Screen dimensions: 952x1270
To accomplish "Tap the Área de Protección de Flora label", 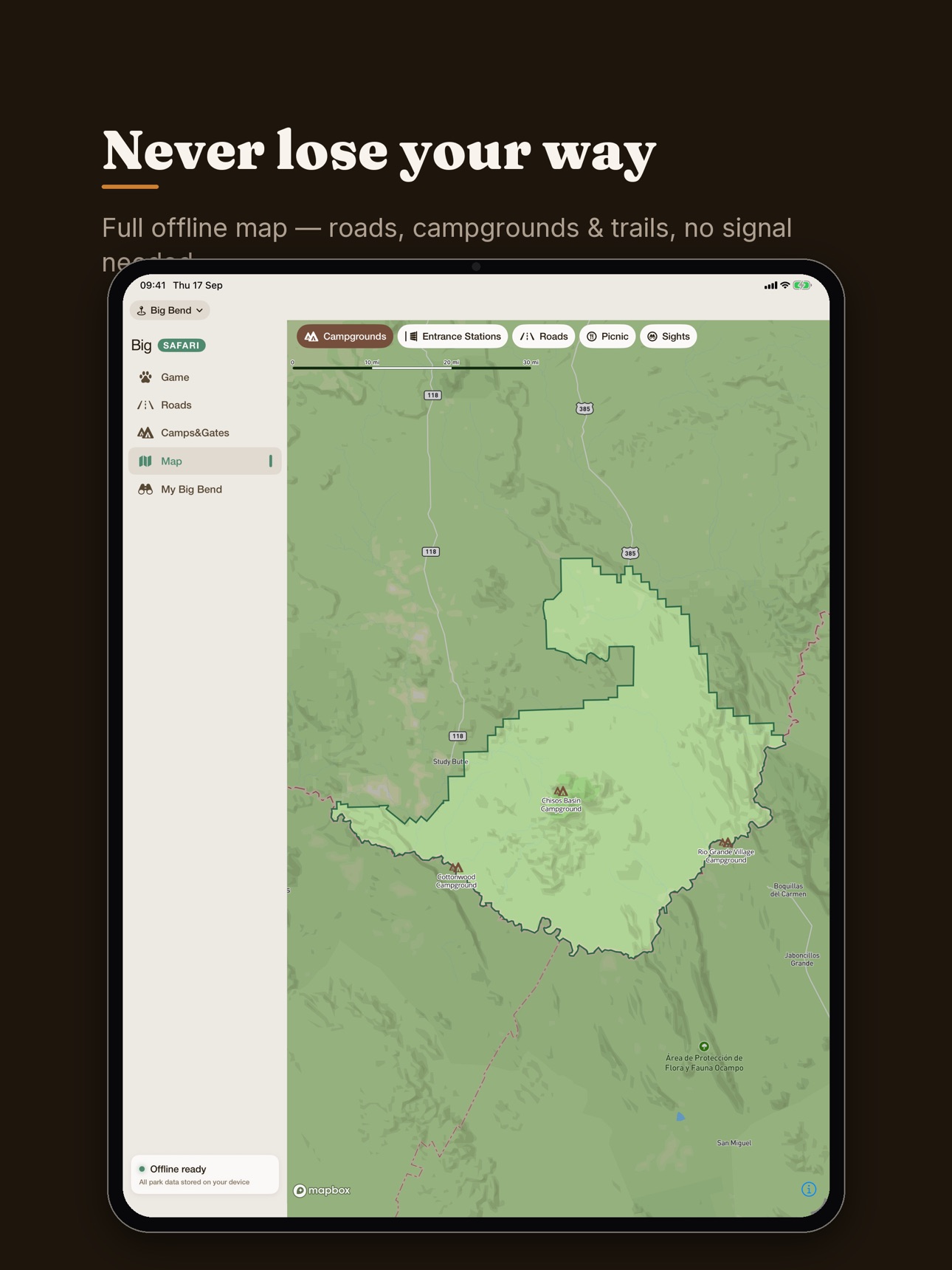I will point(704,1063).
